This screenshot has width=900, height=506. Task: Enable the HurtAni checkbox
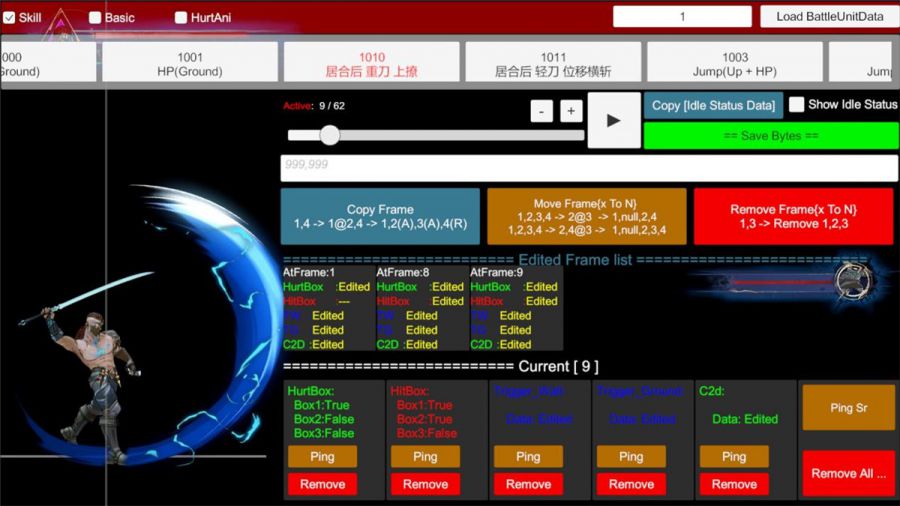point(181,18)
